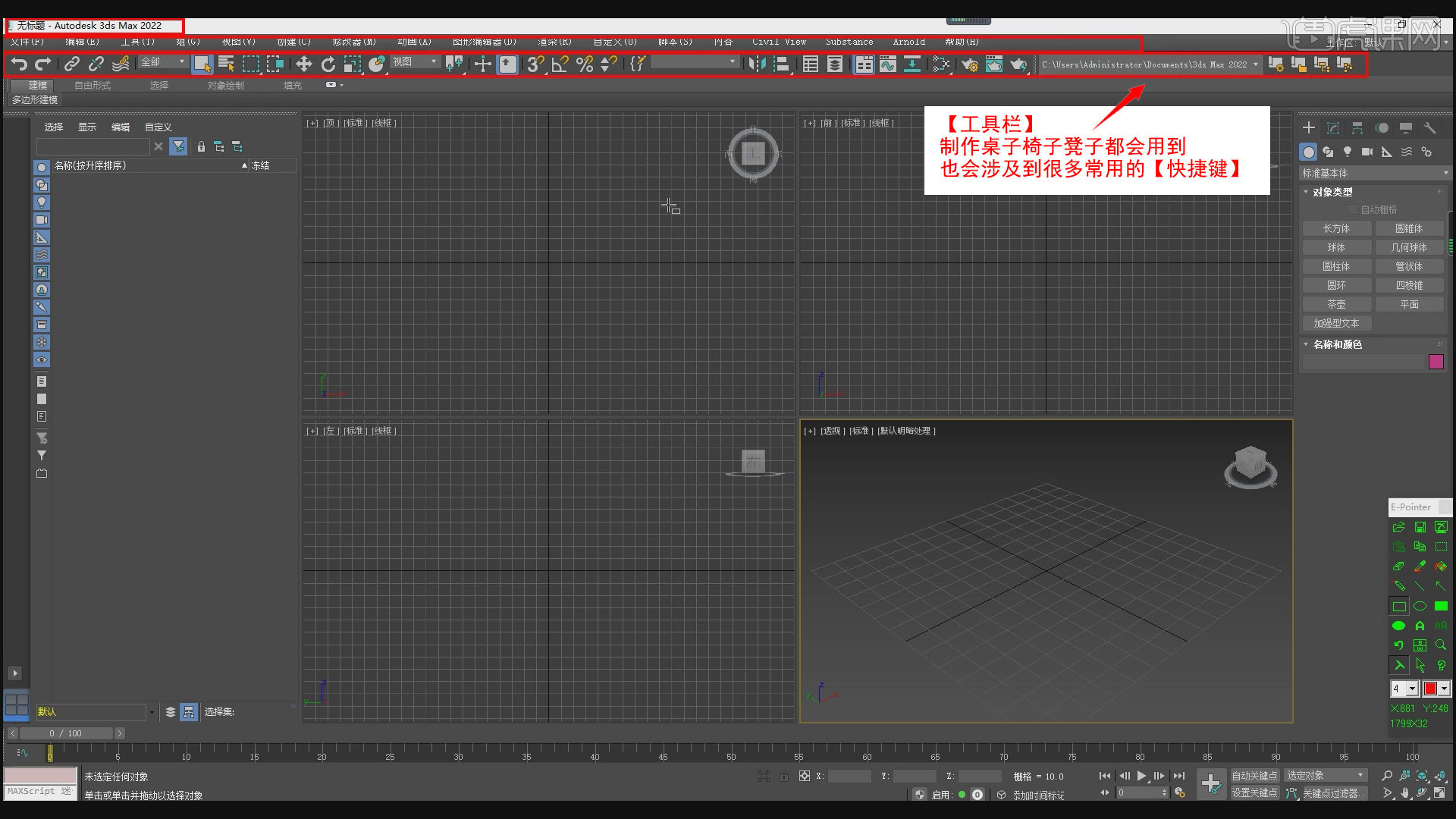Select the Select and Rotate tool
The width and height of the screenshot is (1456, 819).
[x=328, y=64]
